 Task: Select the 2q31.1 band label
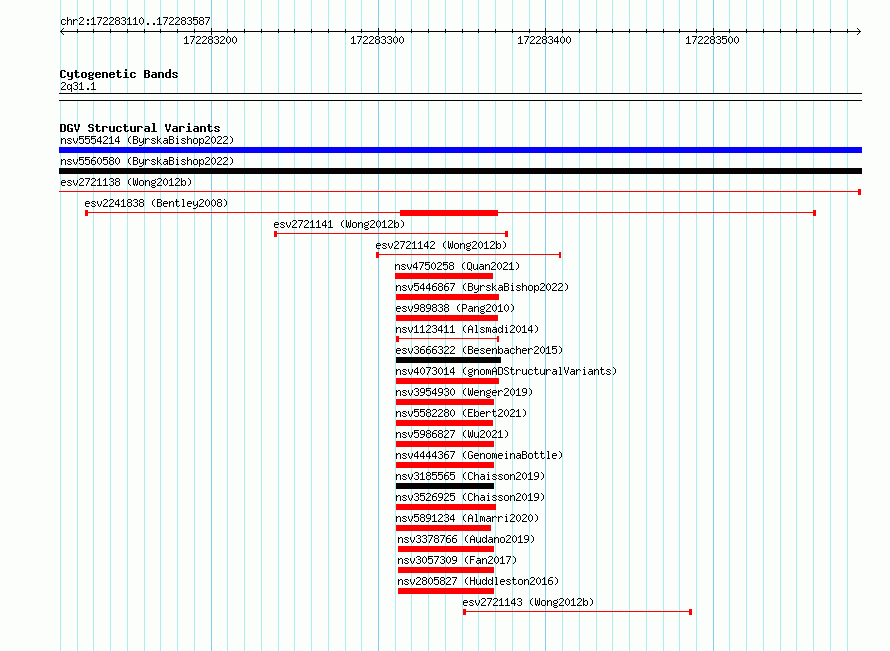pos(78,86)
